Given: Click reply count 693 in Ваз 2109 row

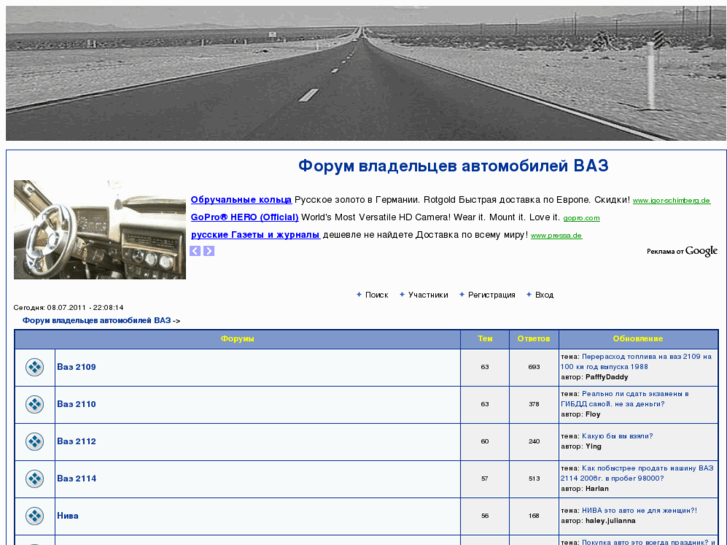Looking at the screenshot, I should pos(534,367).
